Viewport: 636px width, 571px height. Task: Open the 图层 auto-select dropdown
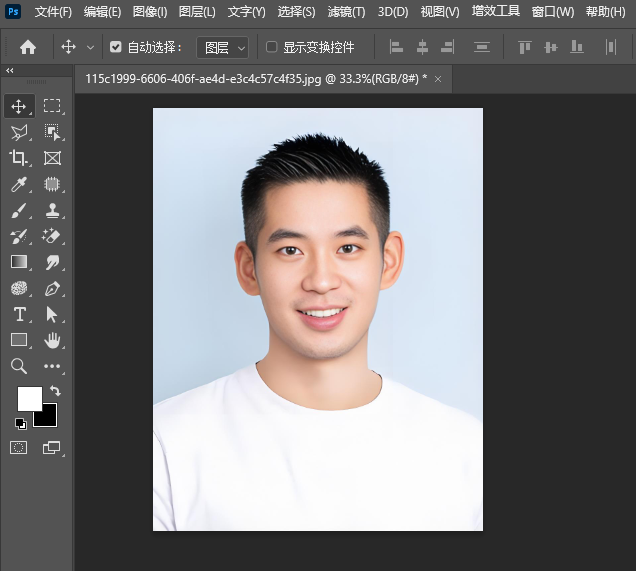tap(222, 47)
